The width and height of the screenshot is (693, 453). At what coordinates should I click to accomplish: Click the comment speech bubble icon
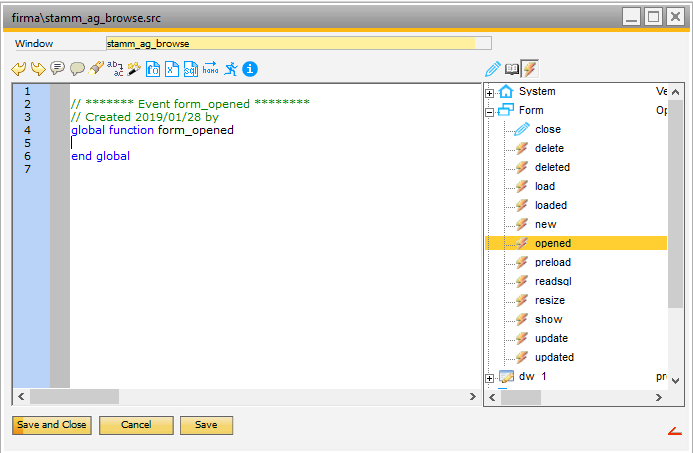pyautogui.click(x=57, y=69)
